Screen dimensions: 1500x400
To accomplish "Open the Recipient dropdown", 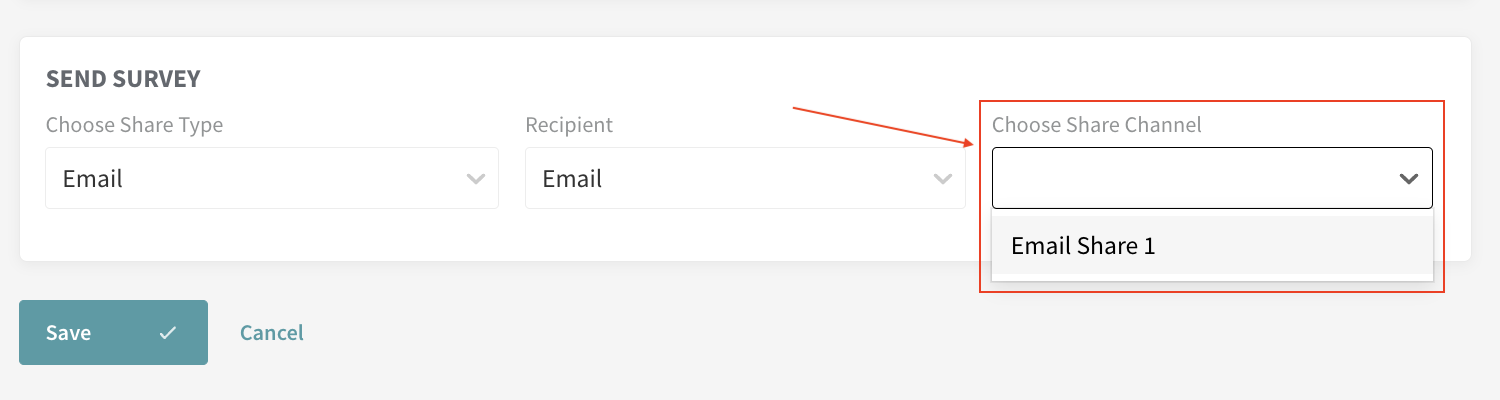I will [x=745, y=179].
